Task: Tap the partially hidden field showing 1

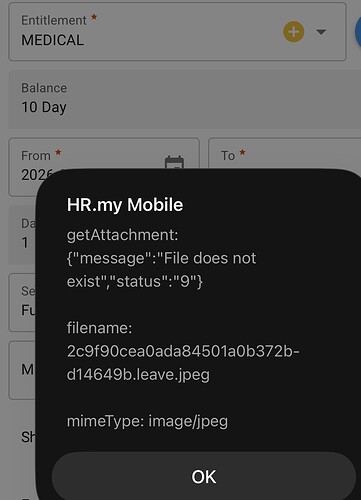Action: pos(22,235)
